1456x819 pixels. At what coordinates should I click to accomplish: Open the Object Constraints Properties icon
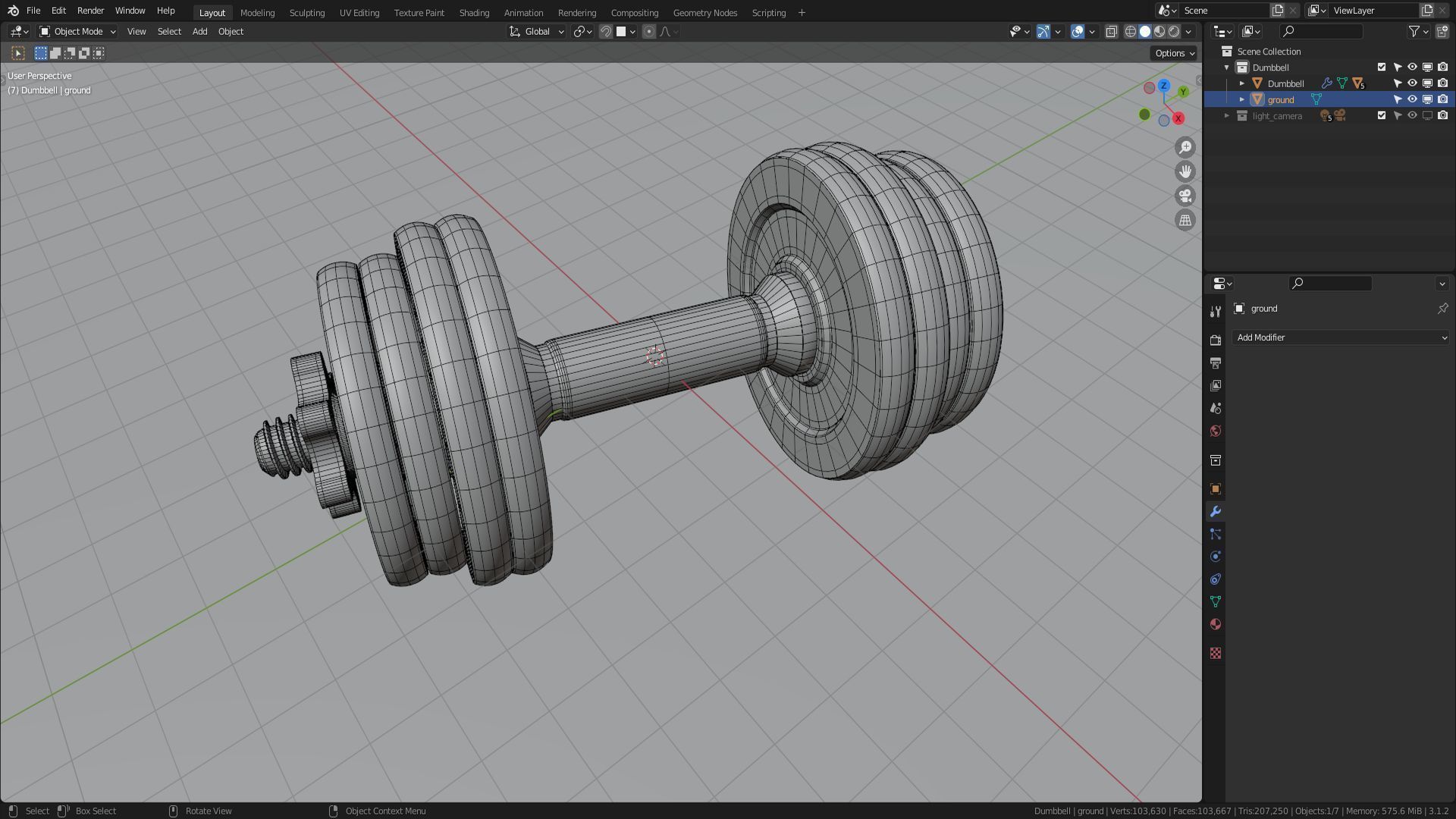(1216, 579)
